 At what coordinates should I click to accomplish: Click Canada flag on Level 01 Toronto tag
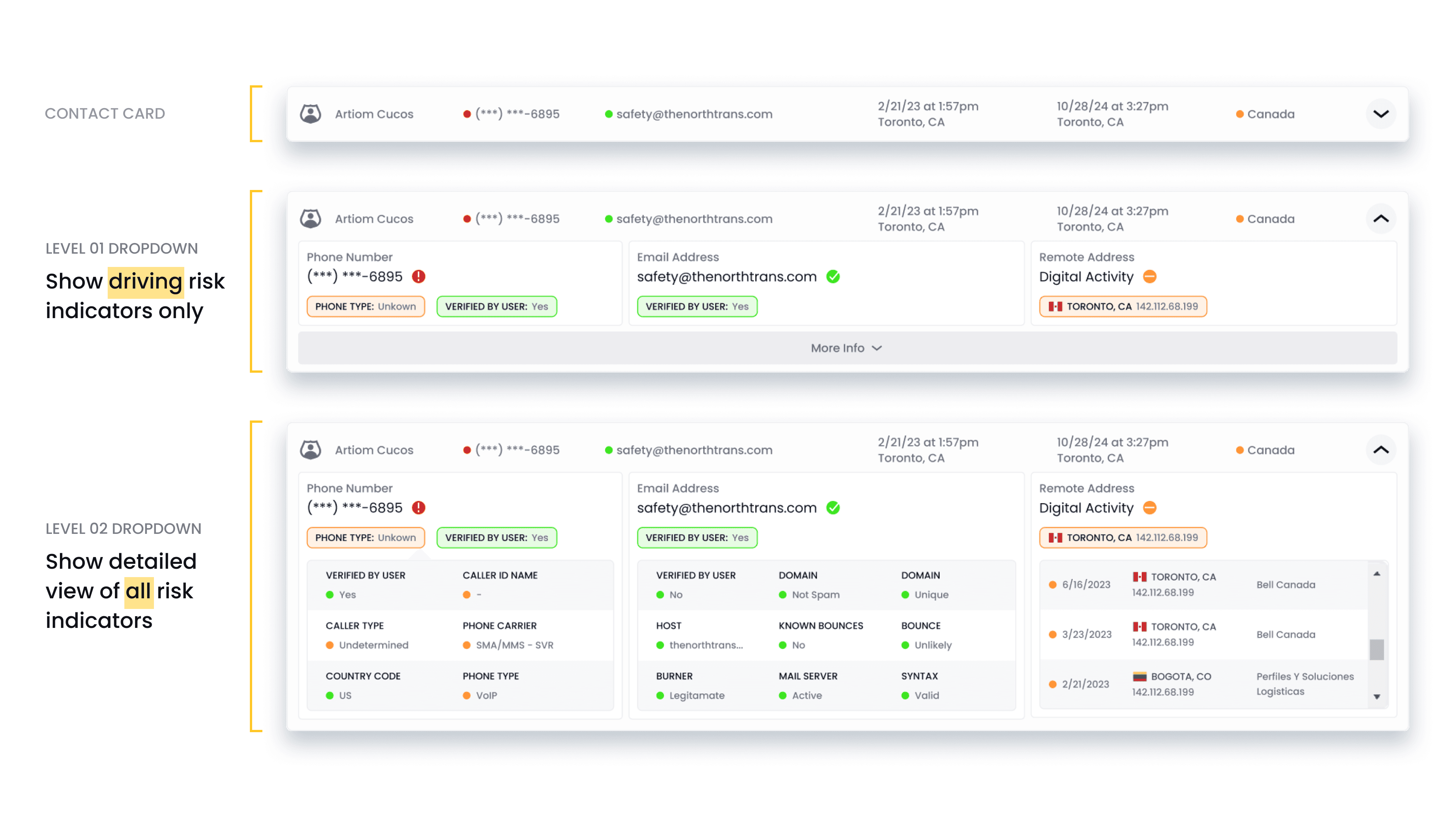point(1055,306)
